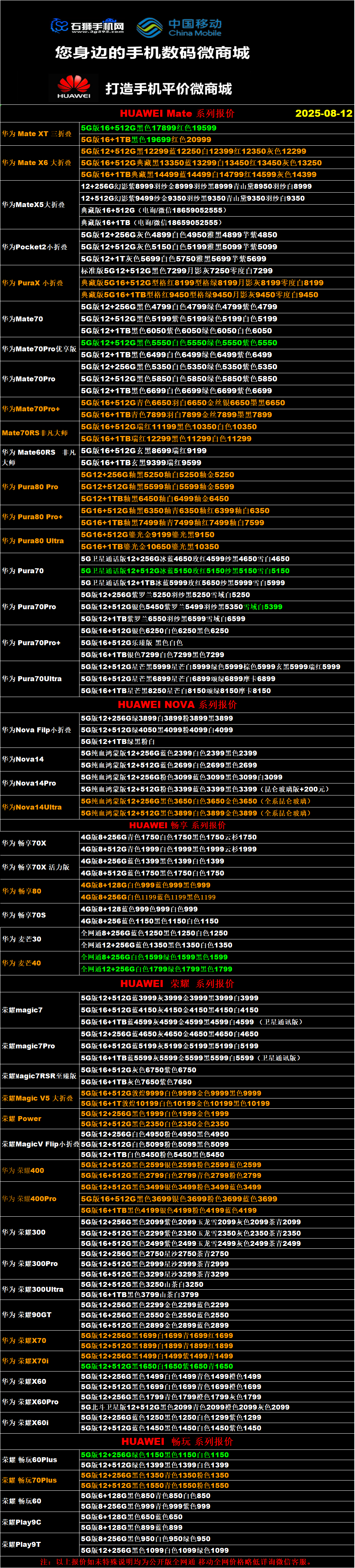This screenshot has width=355, height=1568.
Task: Click the 华为 麦芒30 model cell
Action: (40, 939)
